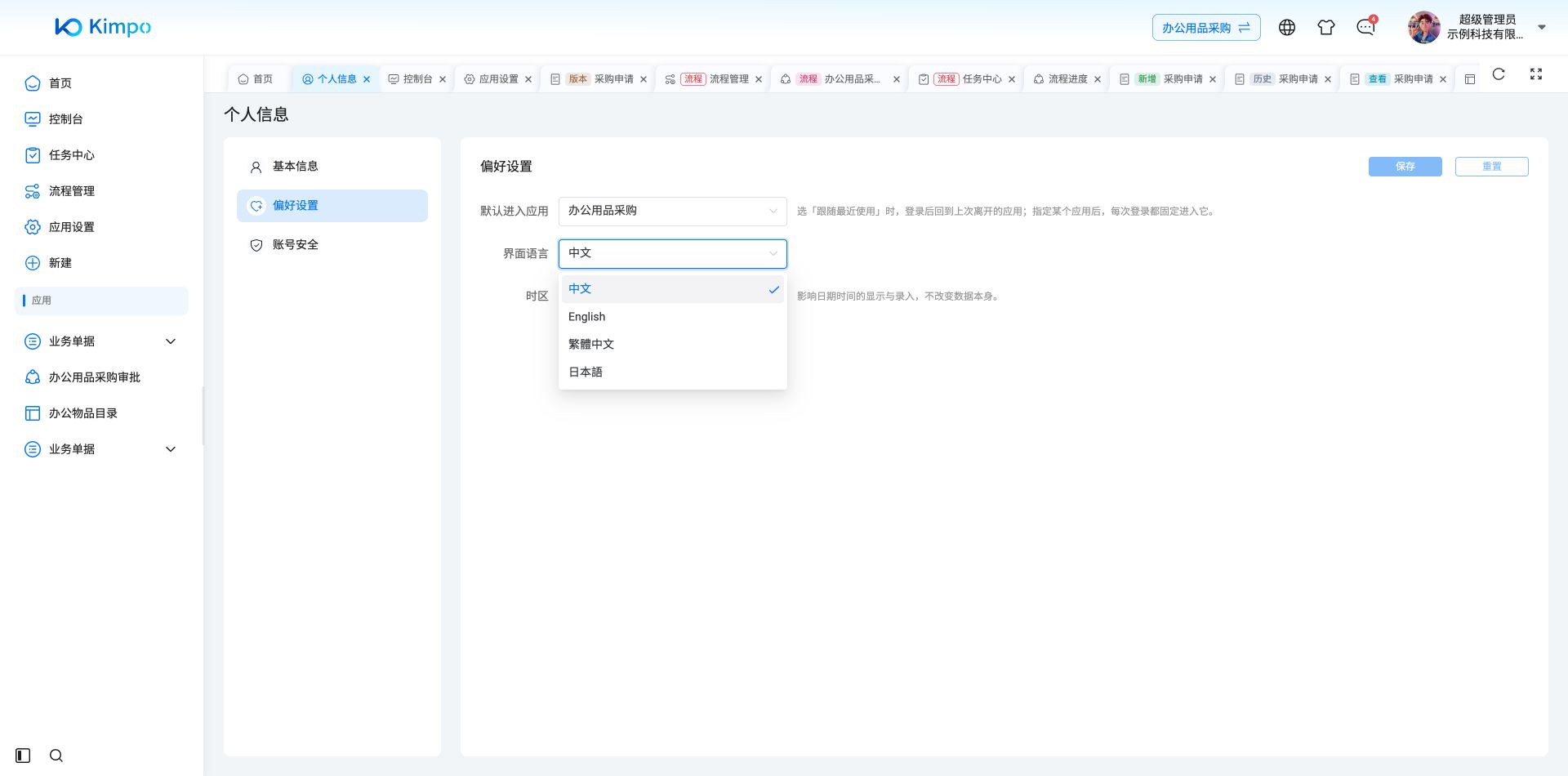The height and width of the screenshot is (776, 1568).
Task: Select 繁體中文 from the language list
Action: (673, 345)
